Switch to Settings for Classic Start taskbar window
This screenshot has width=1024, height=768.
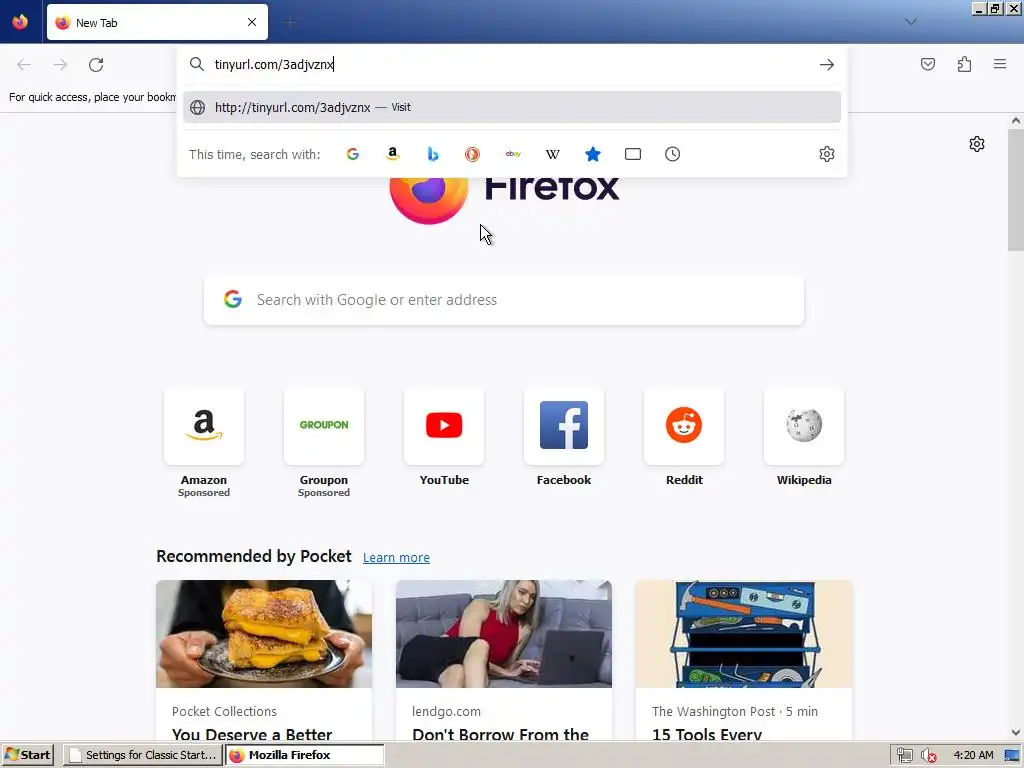click(143, 755)
